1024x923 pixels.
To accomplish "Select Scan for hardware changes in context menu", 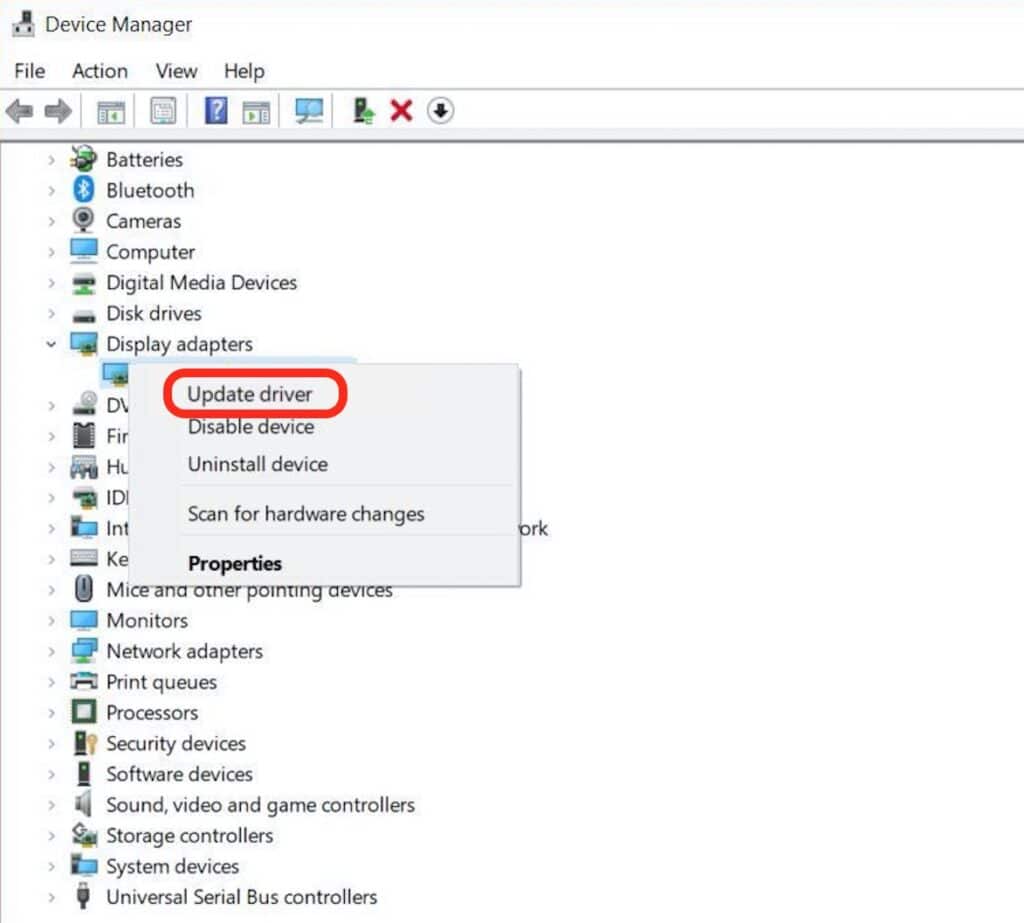I will (306, 514).
